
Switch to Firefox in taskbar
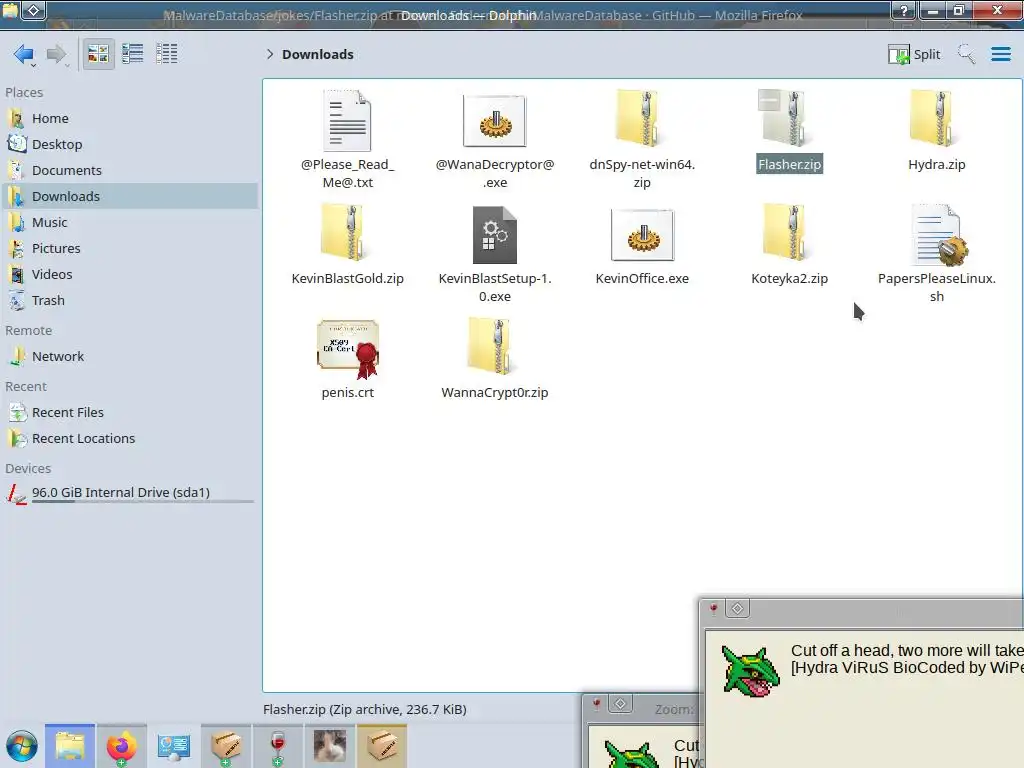click(x=121, y=746)
